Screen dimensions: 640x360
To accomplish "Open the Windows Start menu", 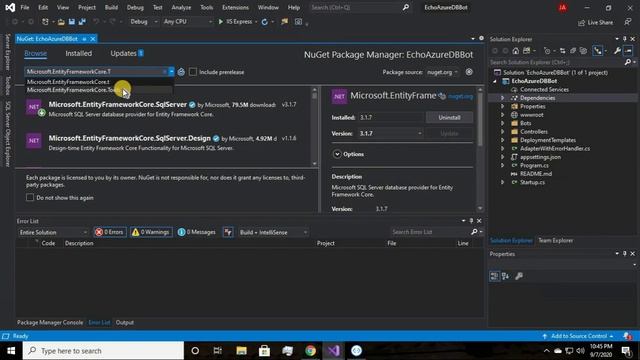I will tap(11, 351).
